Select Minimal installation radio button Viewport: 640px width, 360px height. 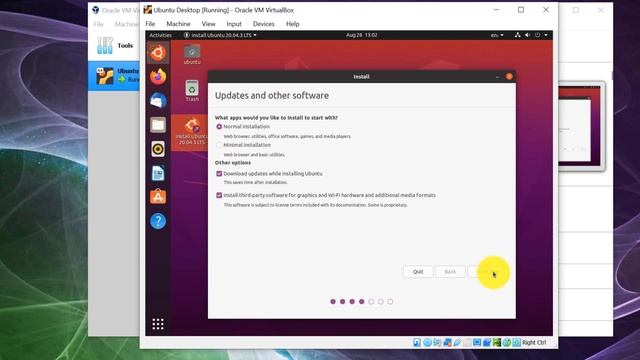(219, 145)
